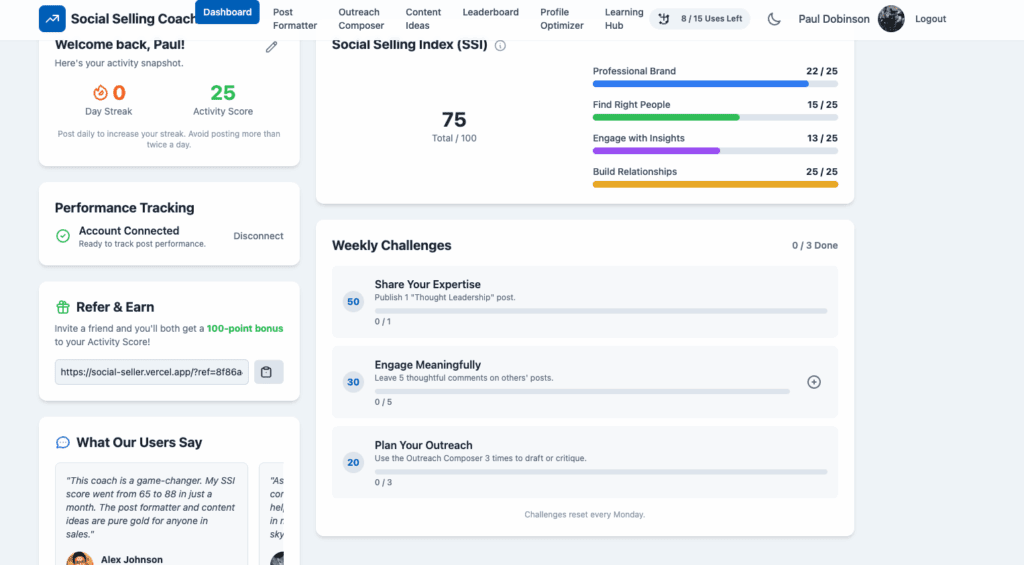Go to Outreach Composer page
1024x565 pixels.
pos(360,19)
